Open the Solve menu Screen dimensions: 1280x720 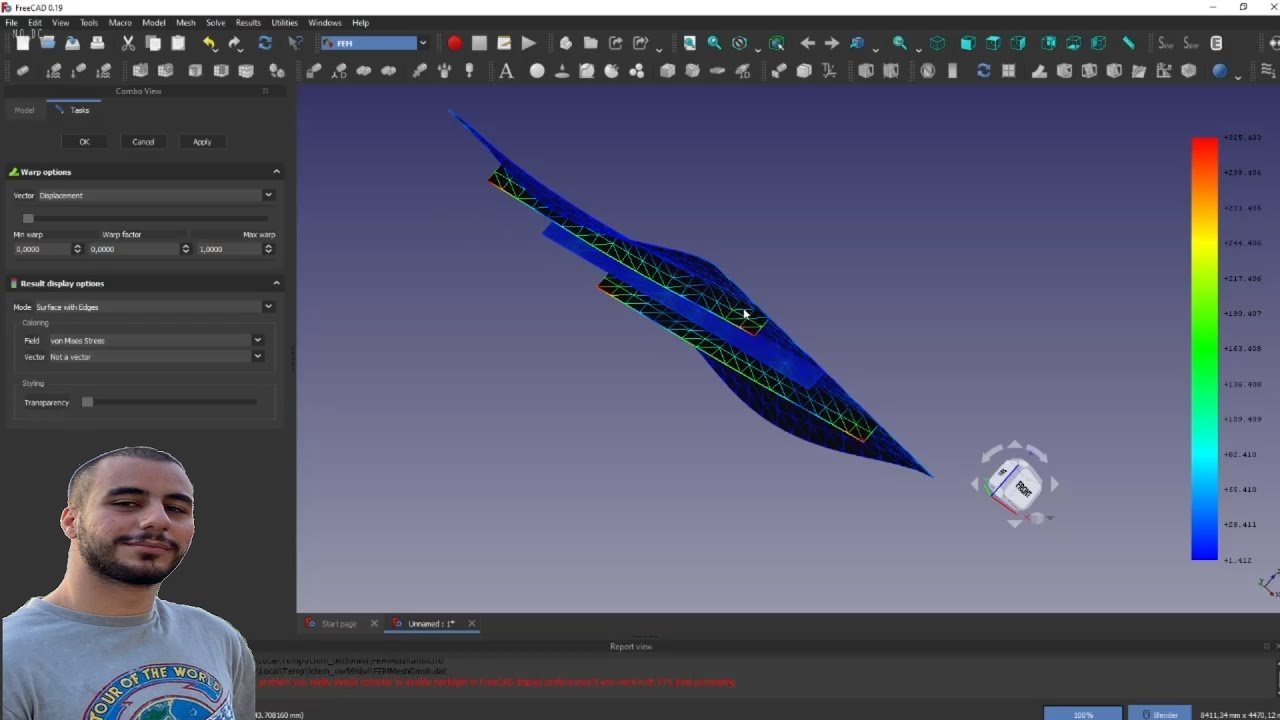[215, 22]
